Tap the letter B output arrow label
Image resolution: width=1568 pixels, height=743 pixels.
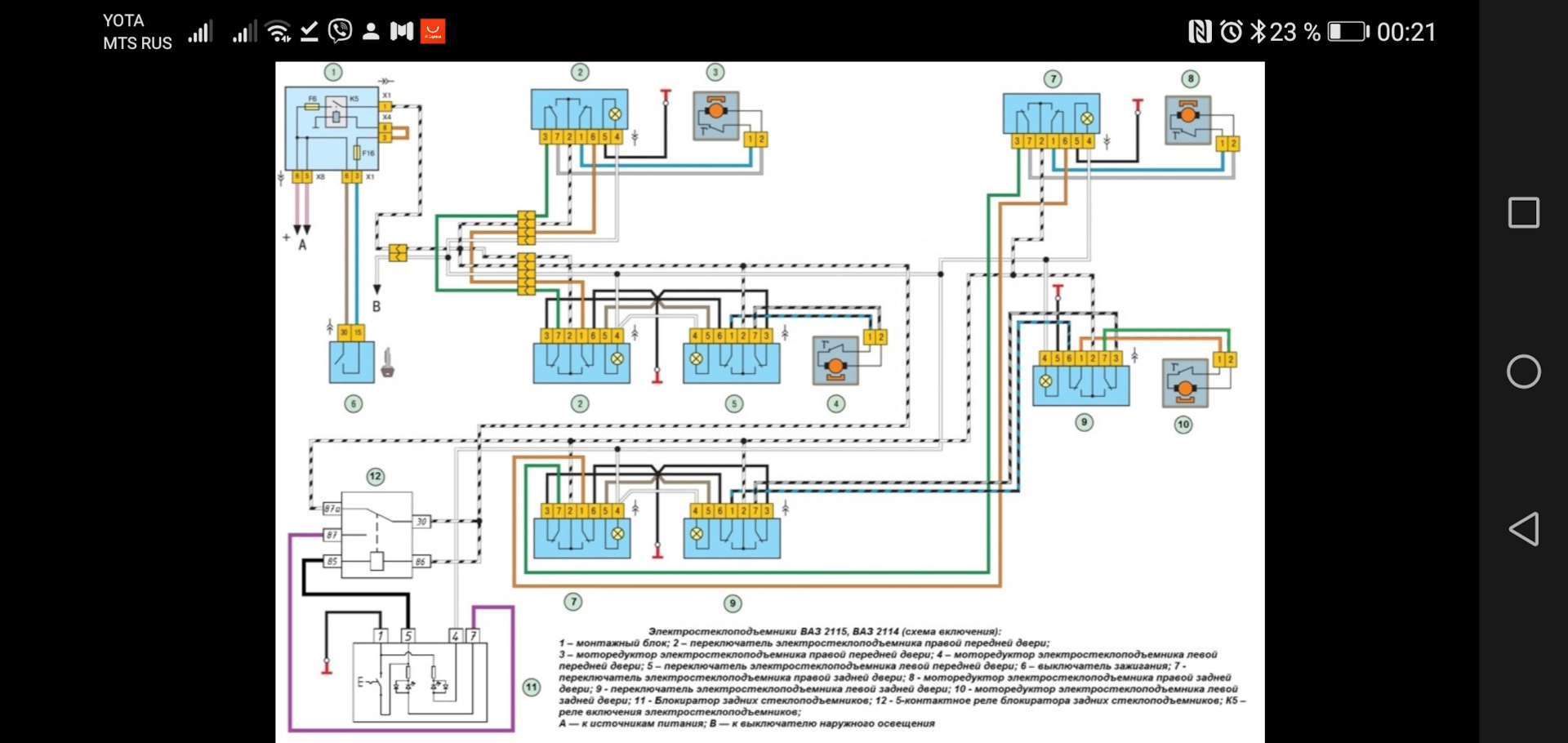pos(376,306)
